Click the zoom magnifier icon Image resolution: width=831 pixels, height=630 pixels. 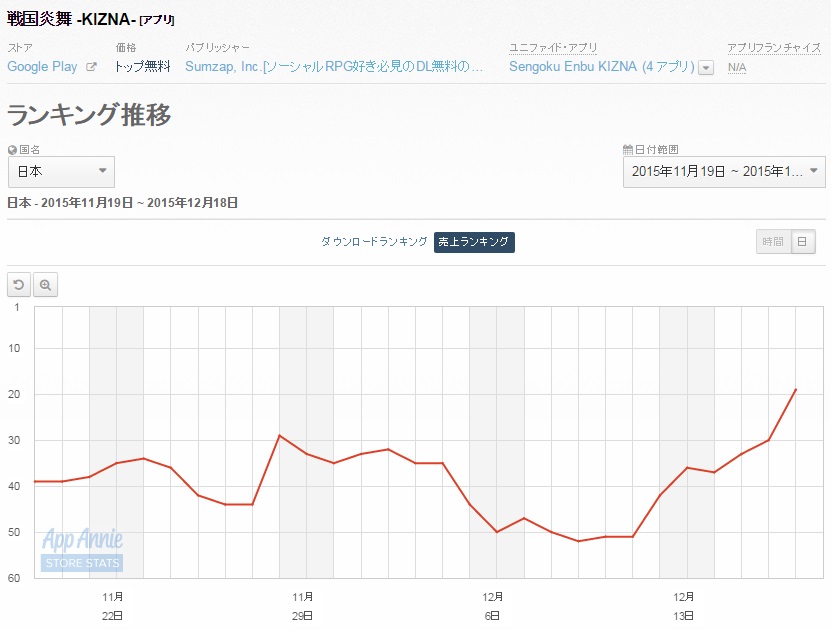46,285
